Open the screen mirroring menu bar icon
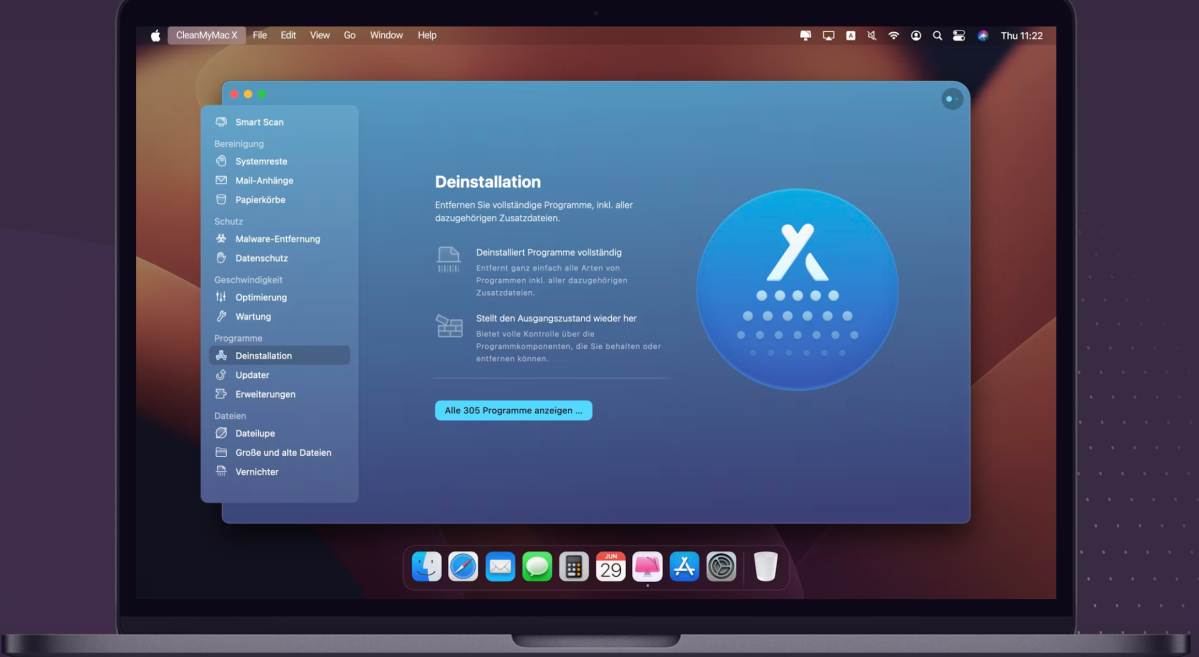Screen dimensions: 1199x657 828,35
